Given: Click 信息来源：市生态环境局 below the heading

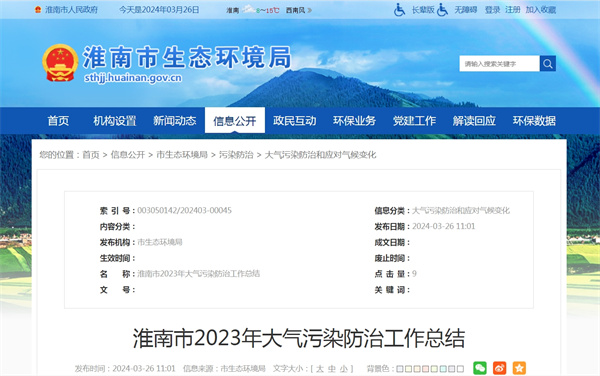Looking at the screenshot, I should pos(224,369).
